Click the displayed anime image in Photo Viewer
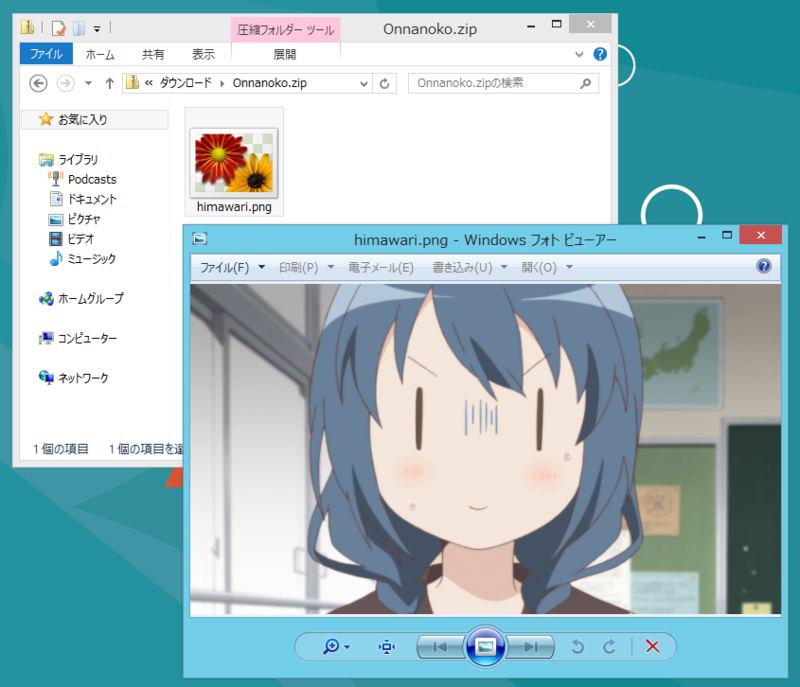Screen dimensions: 800x687 (485, 449)
